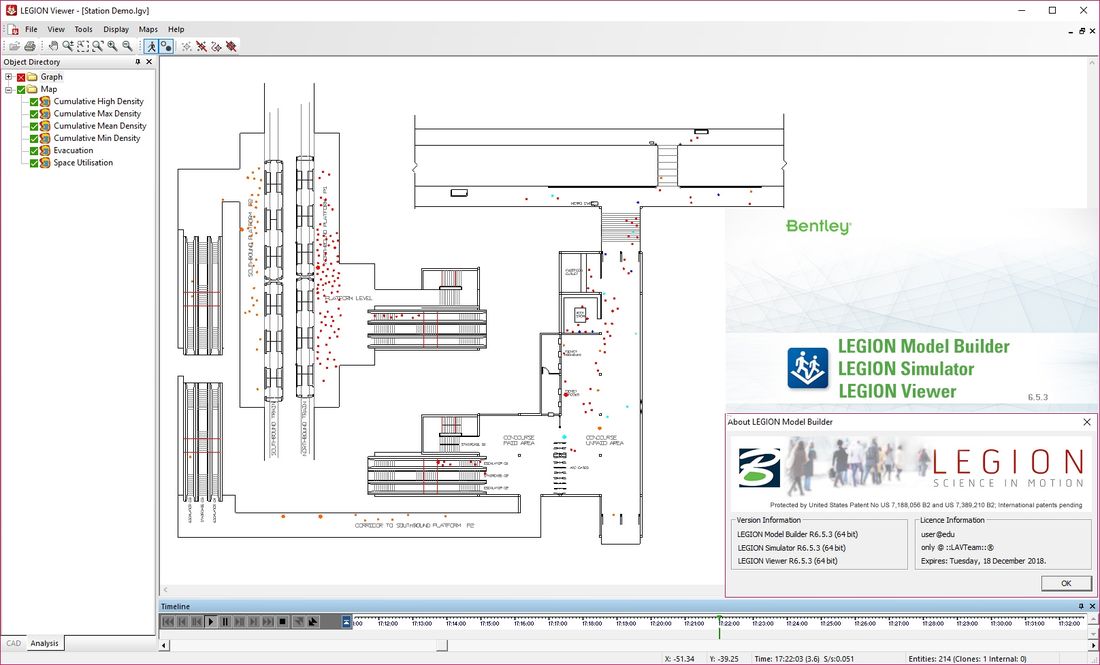1100x665 pixels.
Task: Click the timeline fast-forward-to-end button
Action: pos(267,622)
